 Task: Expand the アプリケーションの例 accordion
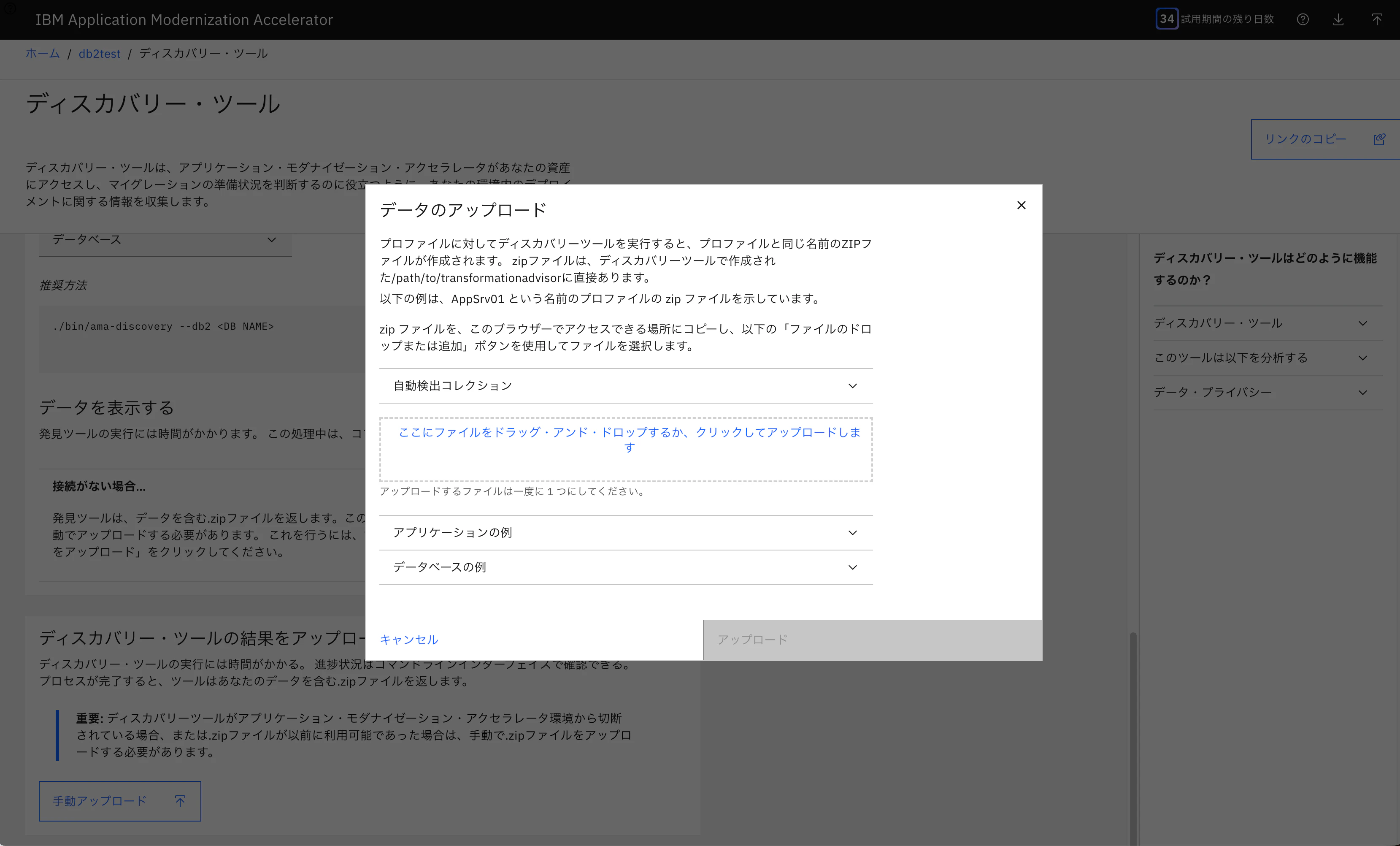[626, 533]
